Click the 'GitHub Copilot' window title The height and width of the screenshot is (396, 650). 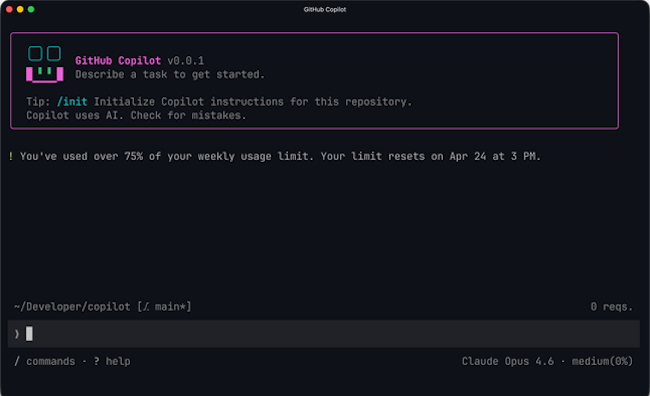325,9
